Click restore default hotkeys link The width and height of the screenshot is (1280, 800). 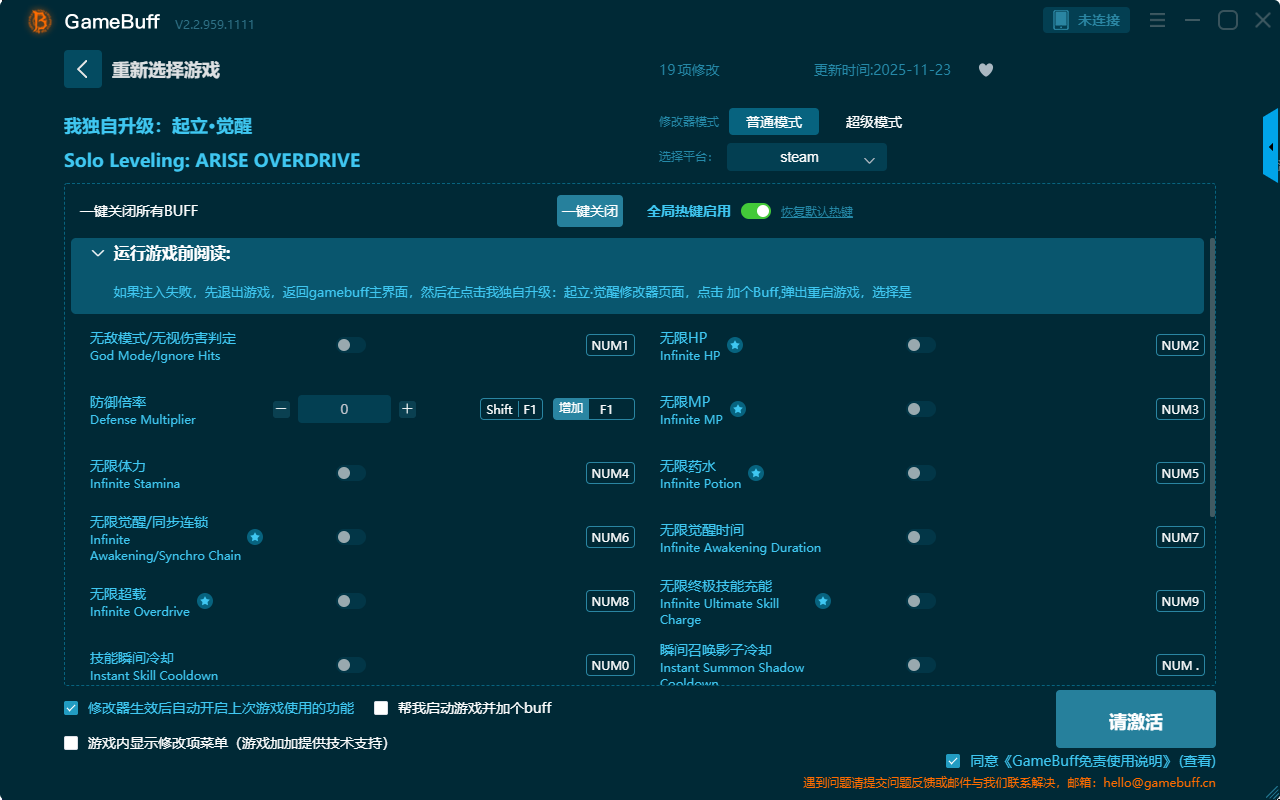tap(816, 212)
